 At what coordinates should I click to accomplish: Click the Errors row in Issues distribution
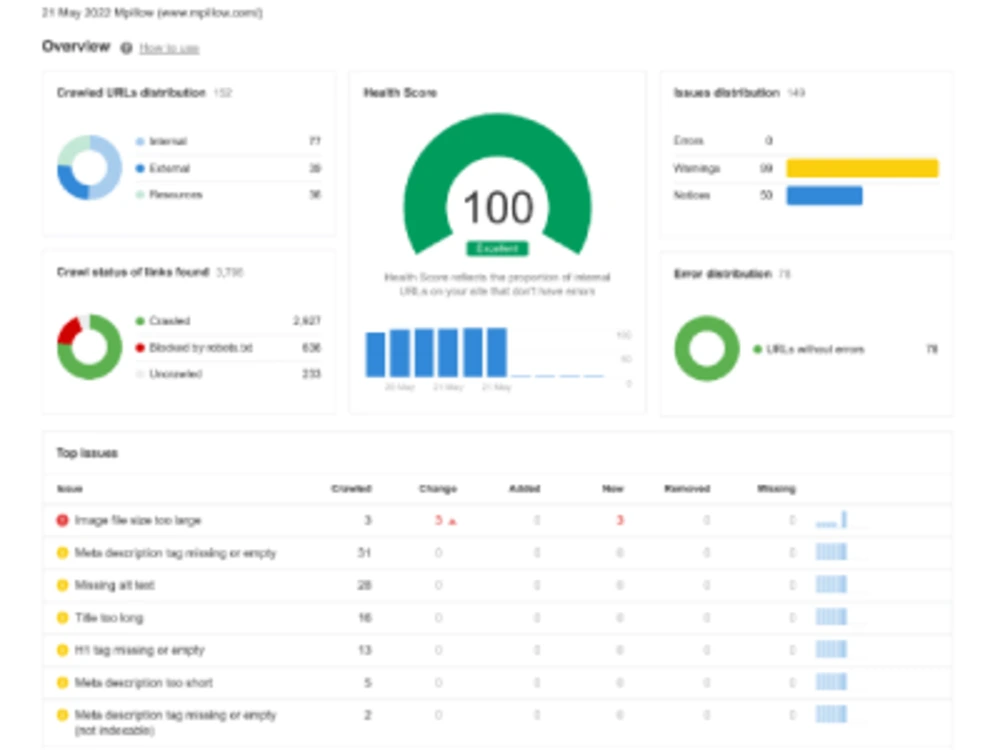[805, 140]
